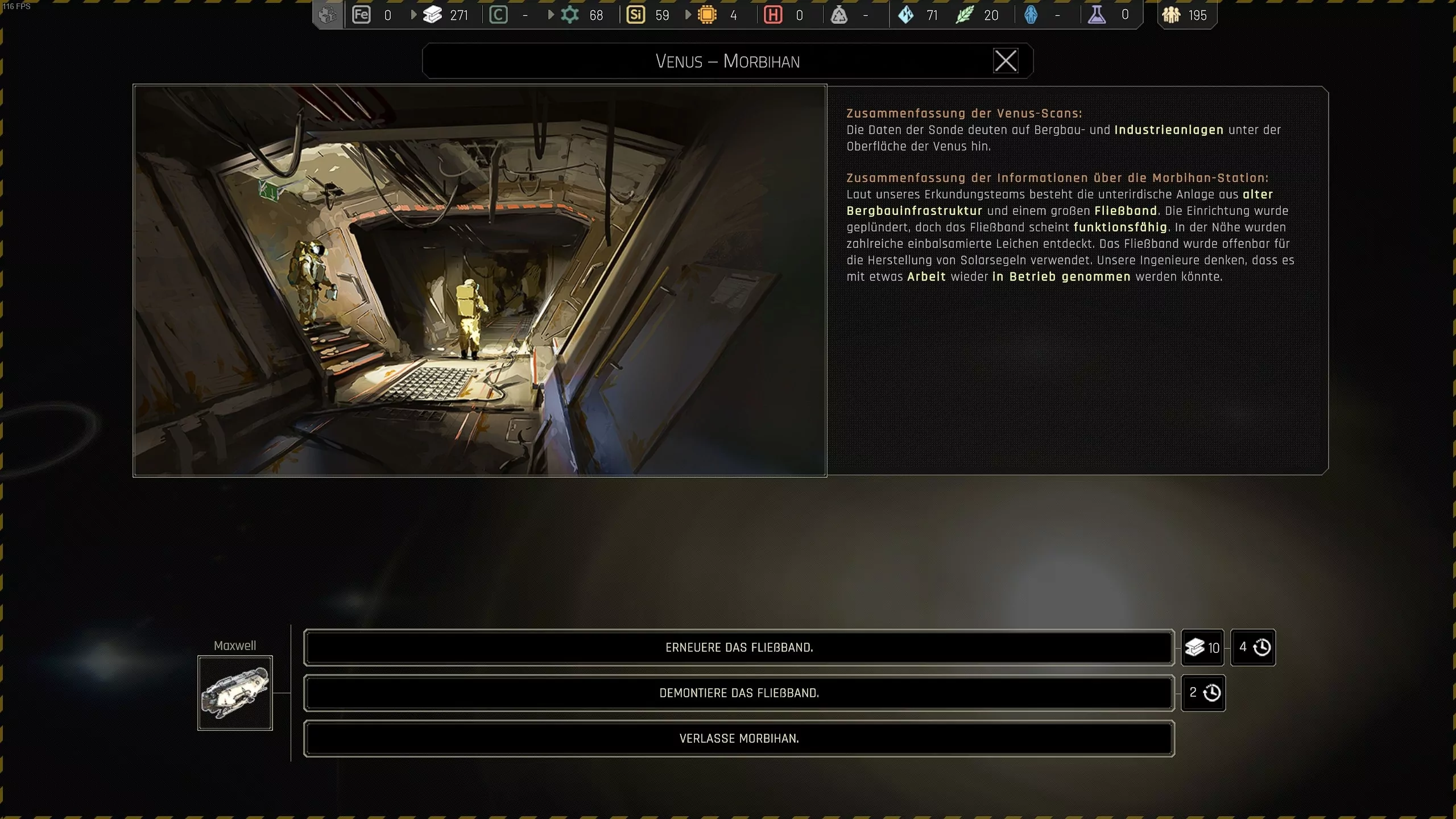Click the population crew icon showing 195
Screen dimensions: 1456x819
pos(1171,15)
